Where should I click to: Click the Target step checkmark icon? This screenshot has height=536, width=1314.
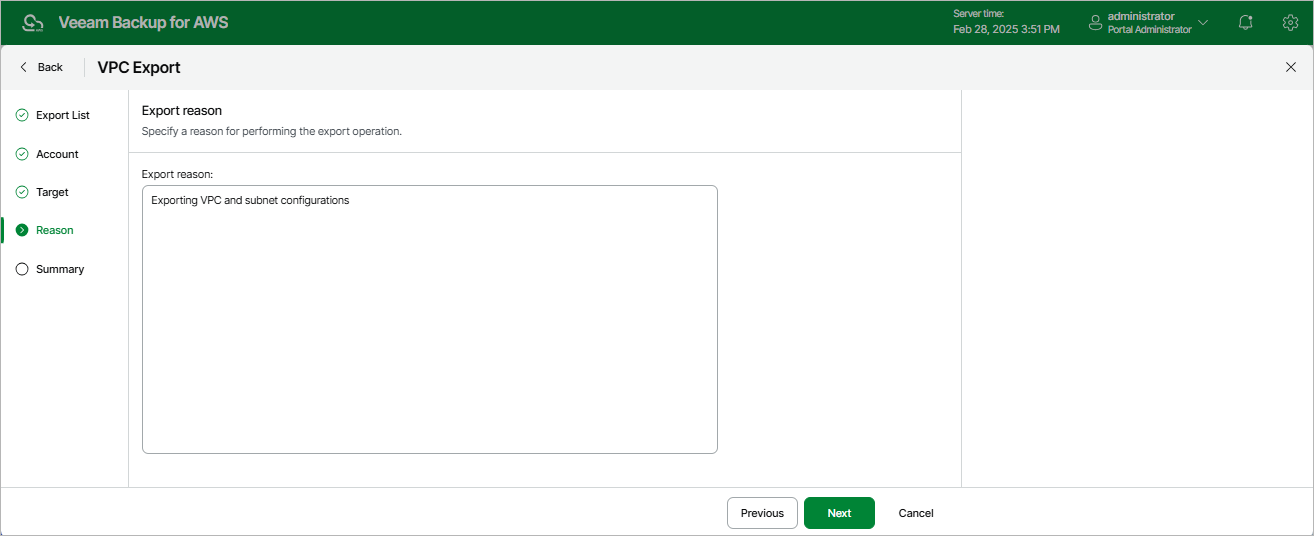[x=22, y=192]
